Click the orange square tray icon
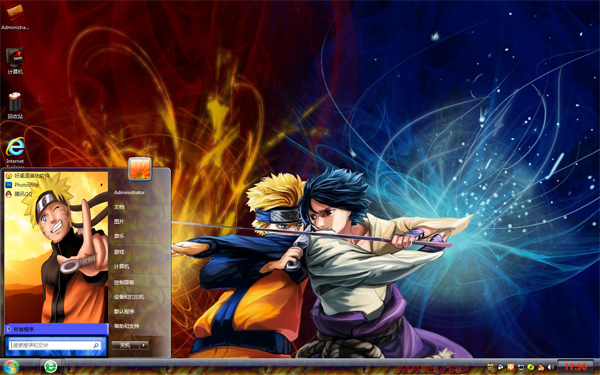 coord(510,367)
